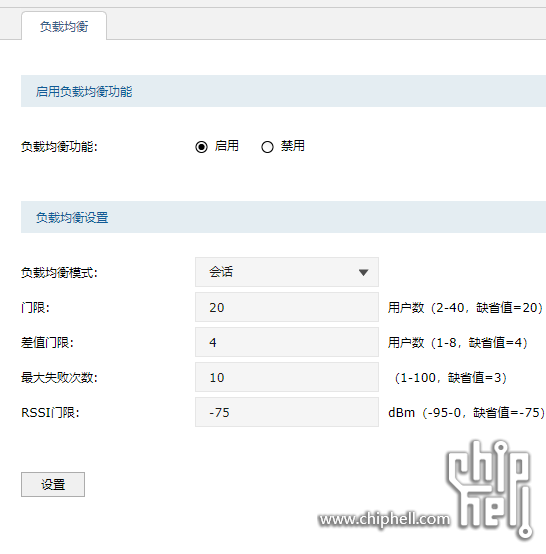Click the 负载均衡模式 label
Image resolution: width=546 pixels, height=554 pixels.
coord(59,273)
